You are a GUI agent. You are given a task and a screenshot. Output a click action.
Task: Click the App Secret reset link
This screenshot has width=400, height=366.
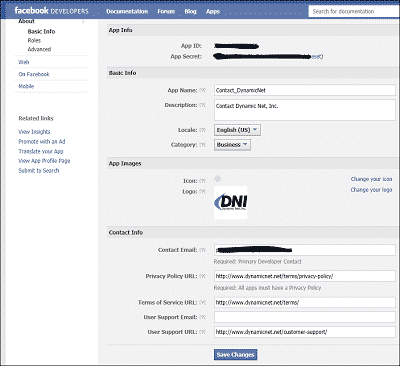pos(317,57)
